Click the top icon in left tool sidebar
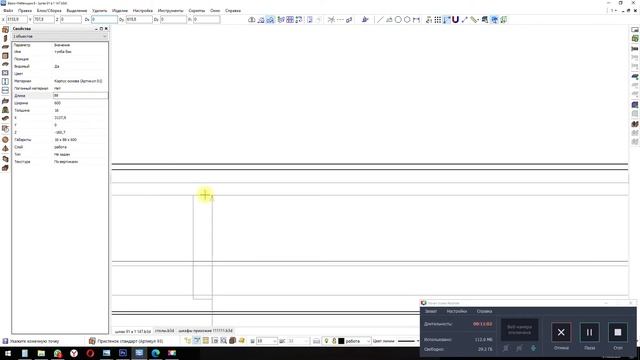The height and width of the screenshot is (360, 640). (5, 29)
